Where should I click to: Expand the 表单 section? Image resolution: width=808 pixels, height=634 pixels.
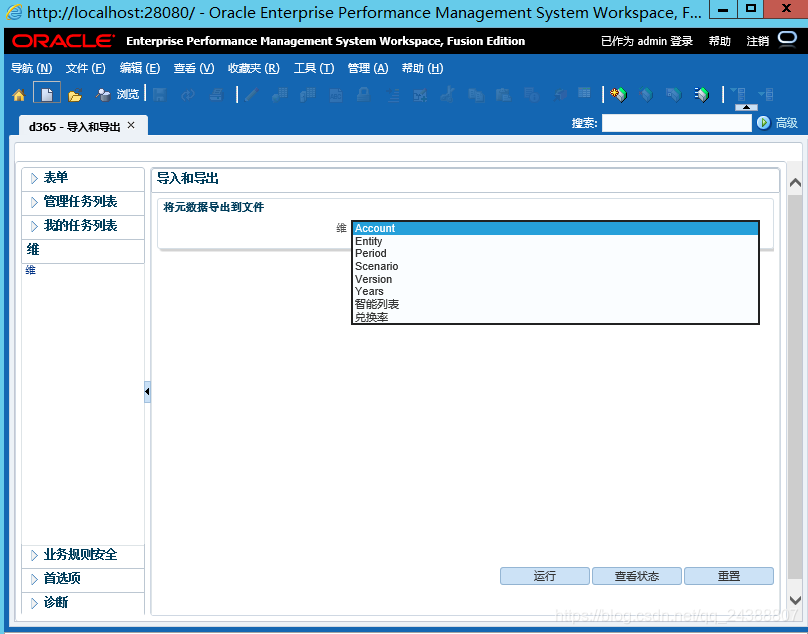coord(34,178)
